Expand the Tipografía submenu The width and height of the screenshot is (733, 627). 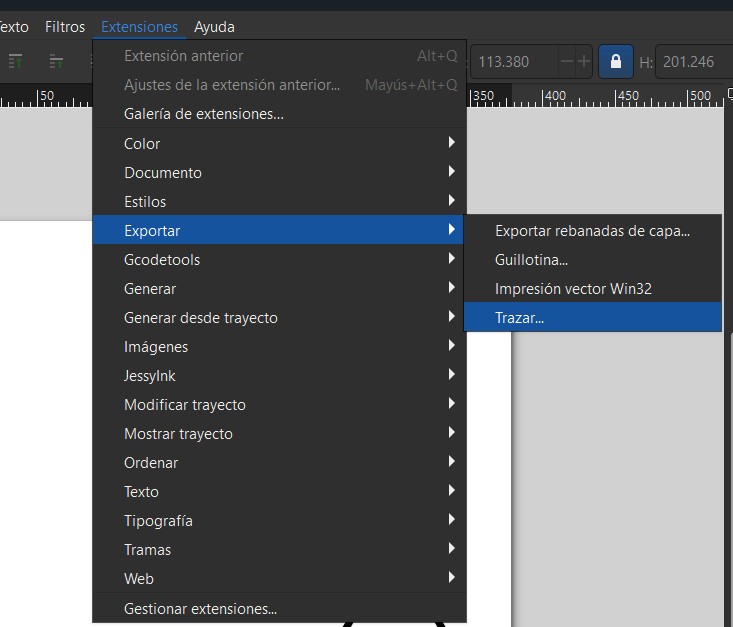279,520
